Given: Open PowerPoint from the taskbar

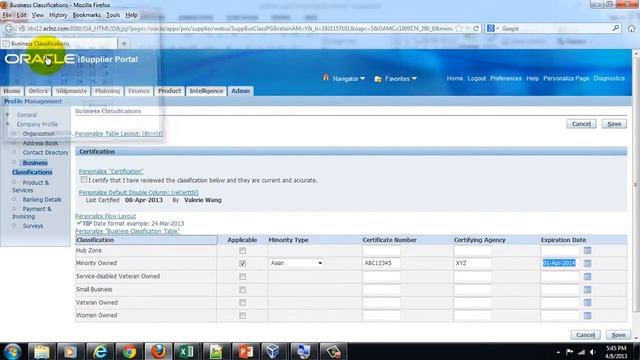Looking at the screenshot, I should pyautogui.click(x=245, y=351).
